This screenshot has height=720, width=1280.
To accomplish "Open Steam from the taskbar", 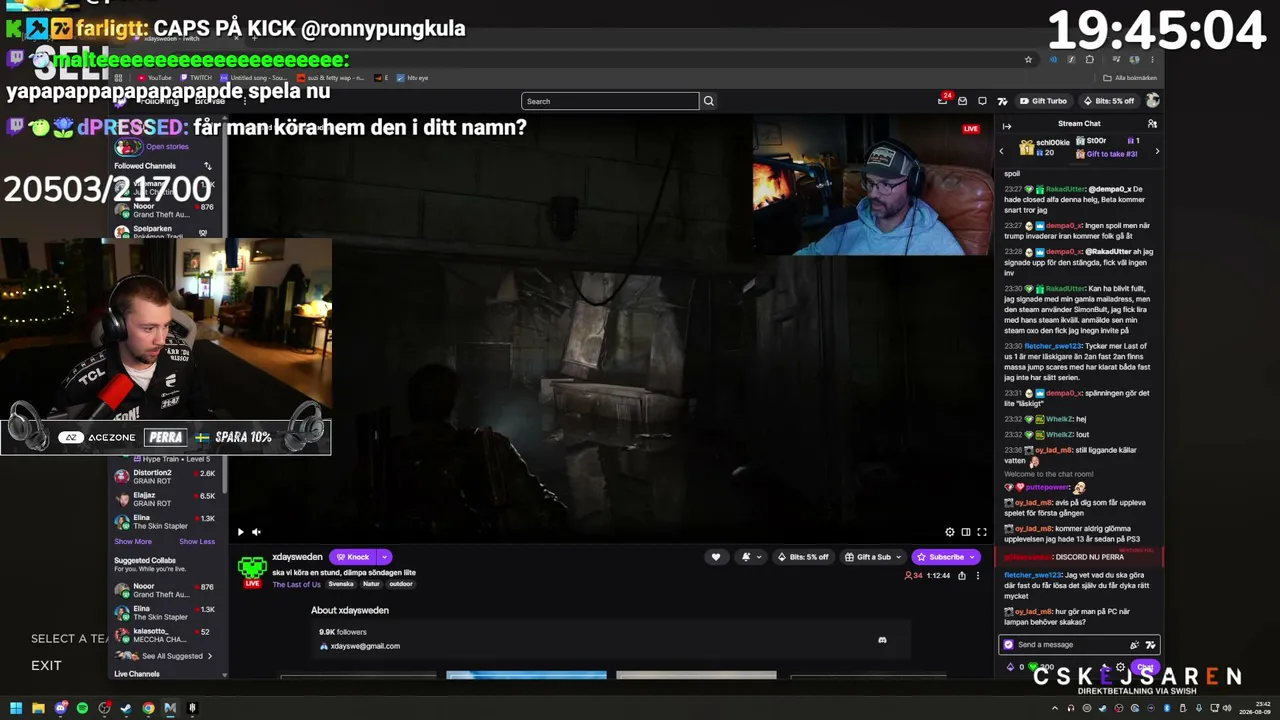I will tap(126, 708).
